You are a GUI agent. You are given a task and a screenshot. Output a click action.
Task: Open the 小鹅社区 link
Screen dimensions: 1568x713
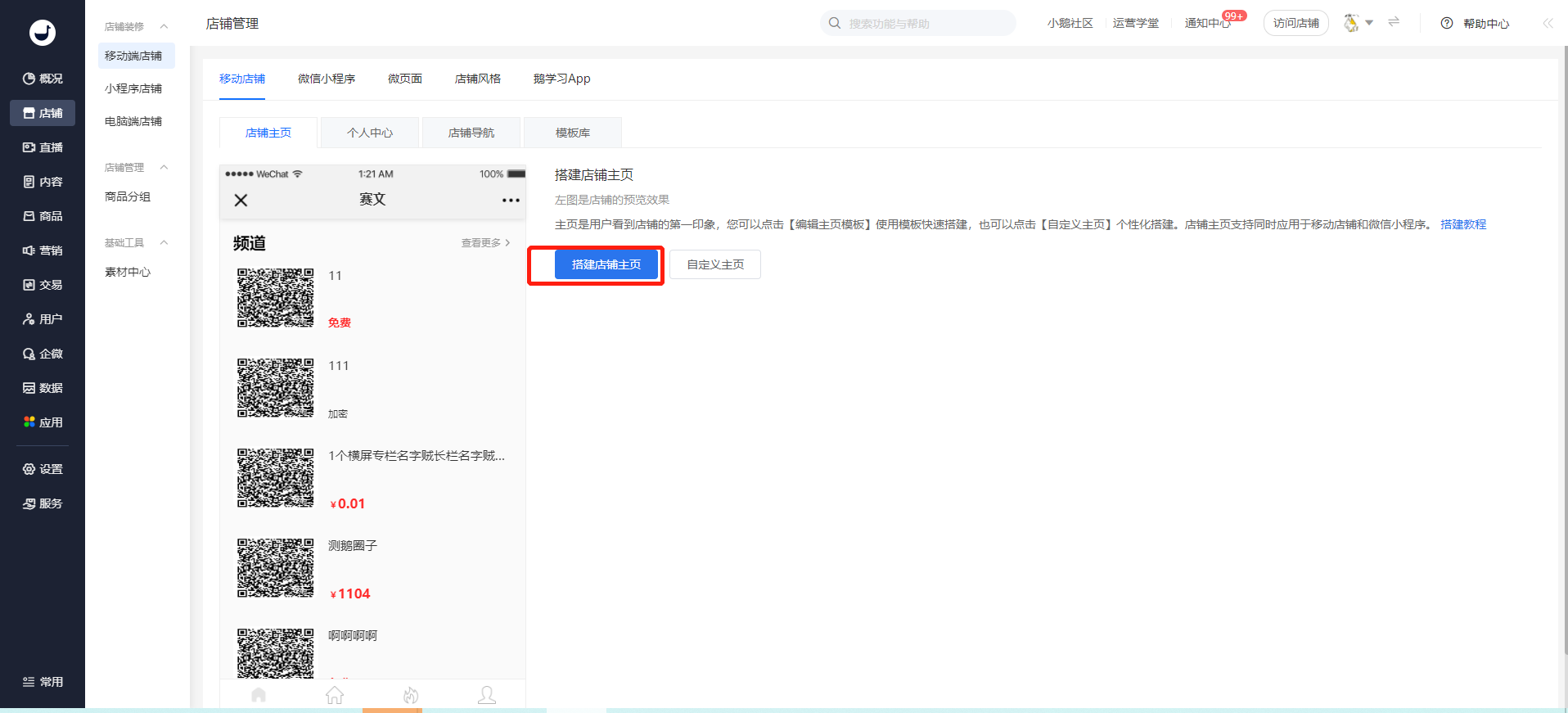(x=1070, y=23)
